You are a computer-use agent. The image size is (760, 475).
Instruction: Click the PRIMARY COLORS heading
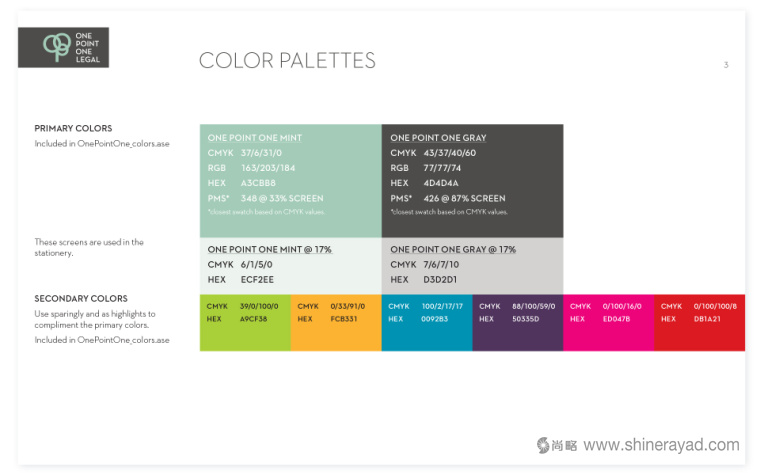[x=73, y=129]
